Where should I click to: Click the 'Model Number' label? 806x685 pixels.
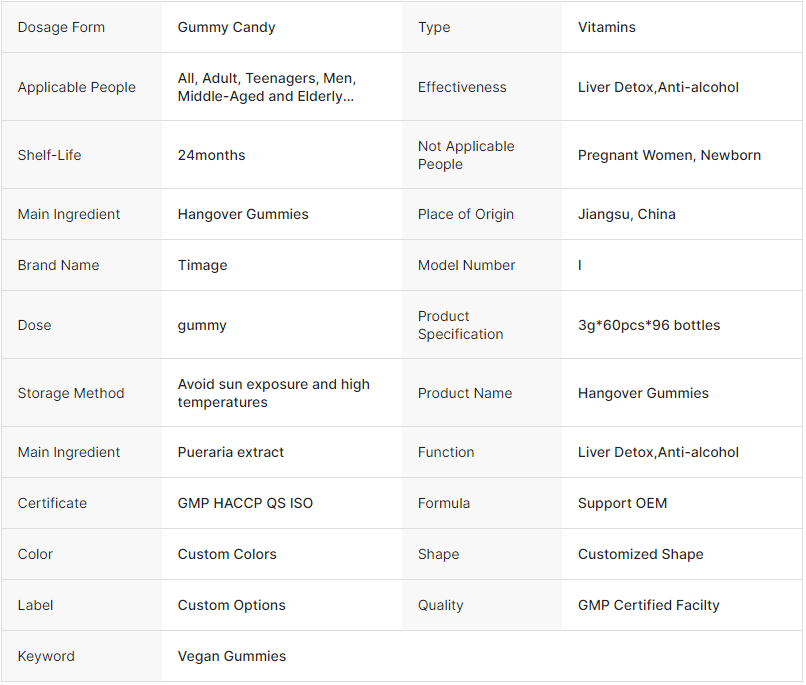click(x=466, y=265)
